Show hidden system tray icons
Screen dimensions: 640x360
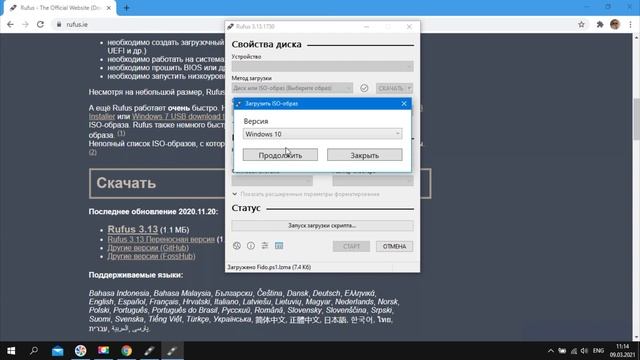click(x=551, y=351)
